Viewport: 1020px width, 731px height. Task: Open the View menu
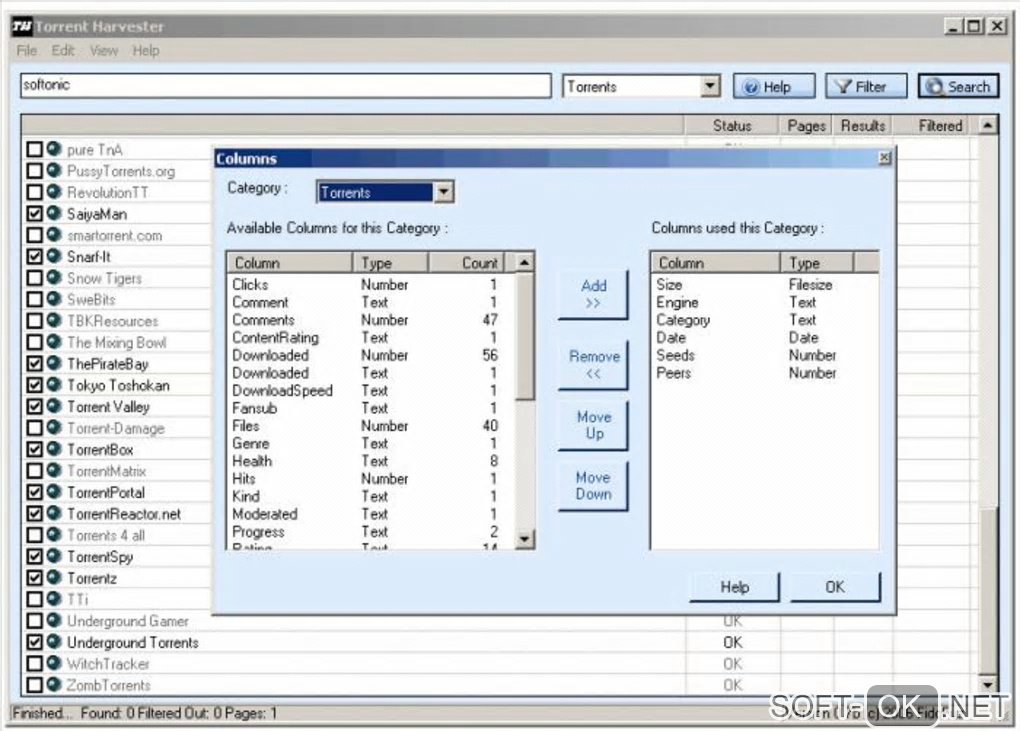(104, 50)
